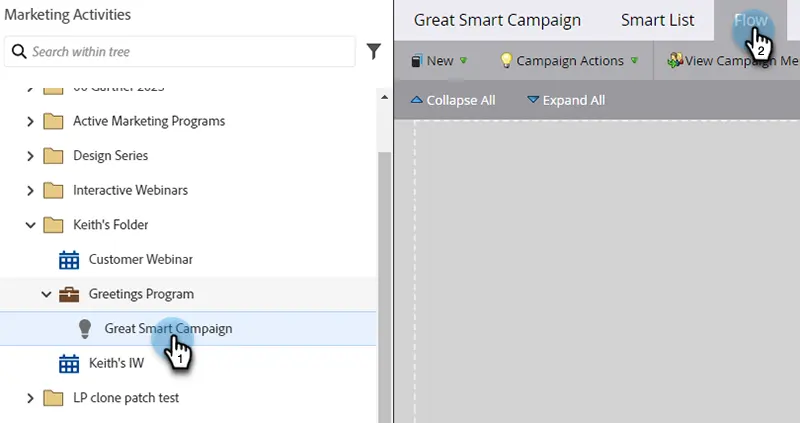Screen dimensions: 800x423
Task: Focus the Search within tree field
Action: (180, 52)
